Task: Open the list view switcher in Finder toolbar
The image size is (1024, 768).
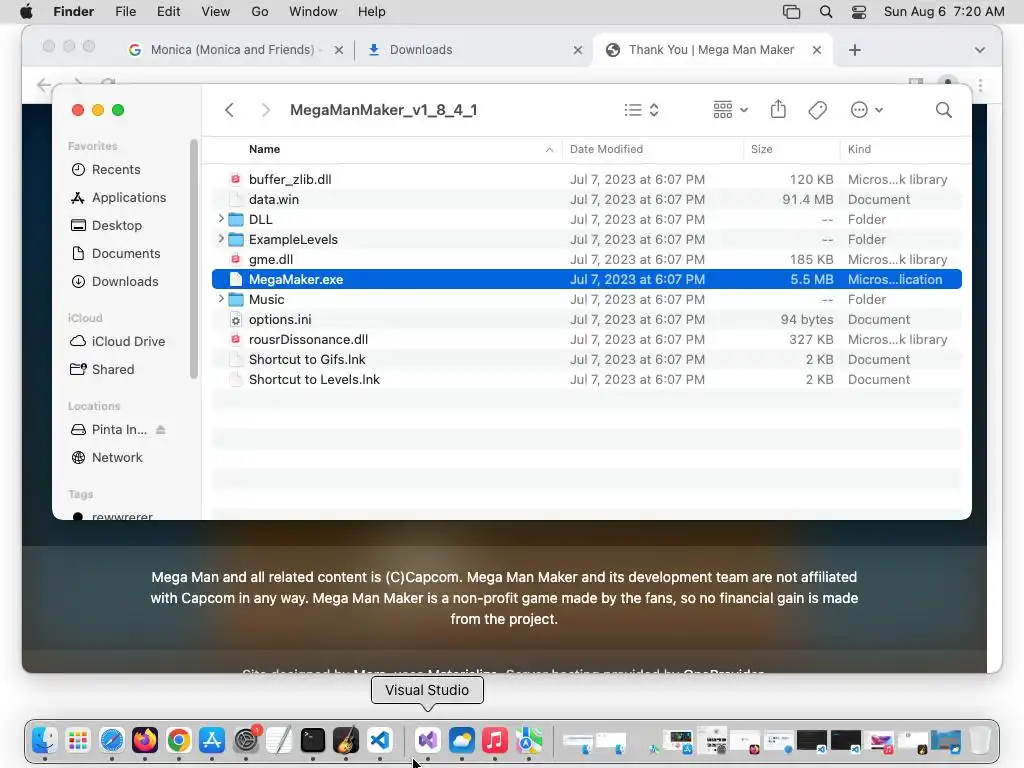Action: coord(641,110)
